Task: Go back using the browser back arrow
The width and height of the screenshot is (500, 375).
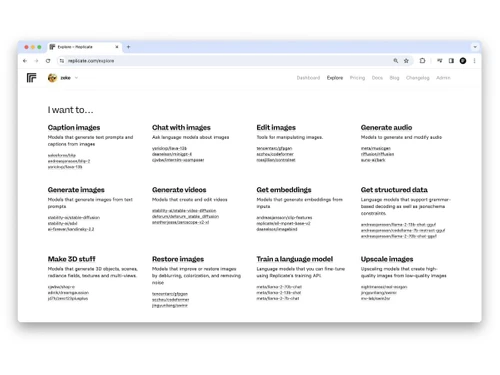Action: [25, 61]
